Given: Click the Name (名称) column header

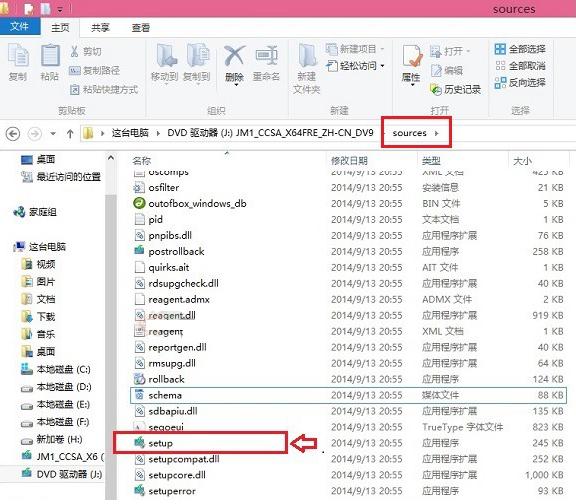Looking at the screenshot, I should [142, 161].
